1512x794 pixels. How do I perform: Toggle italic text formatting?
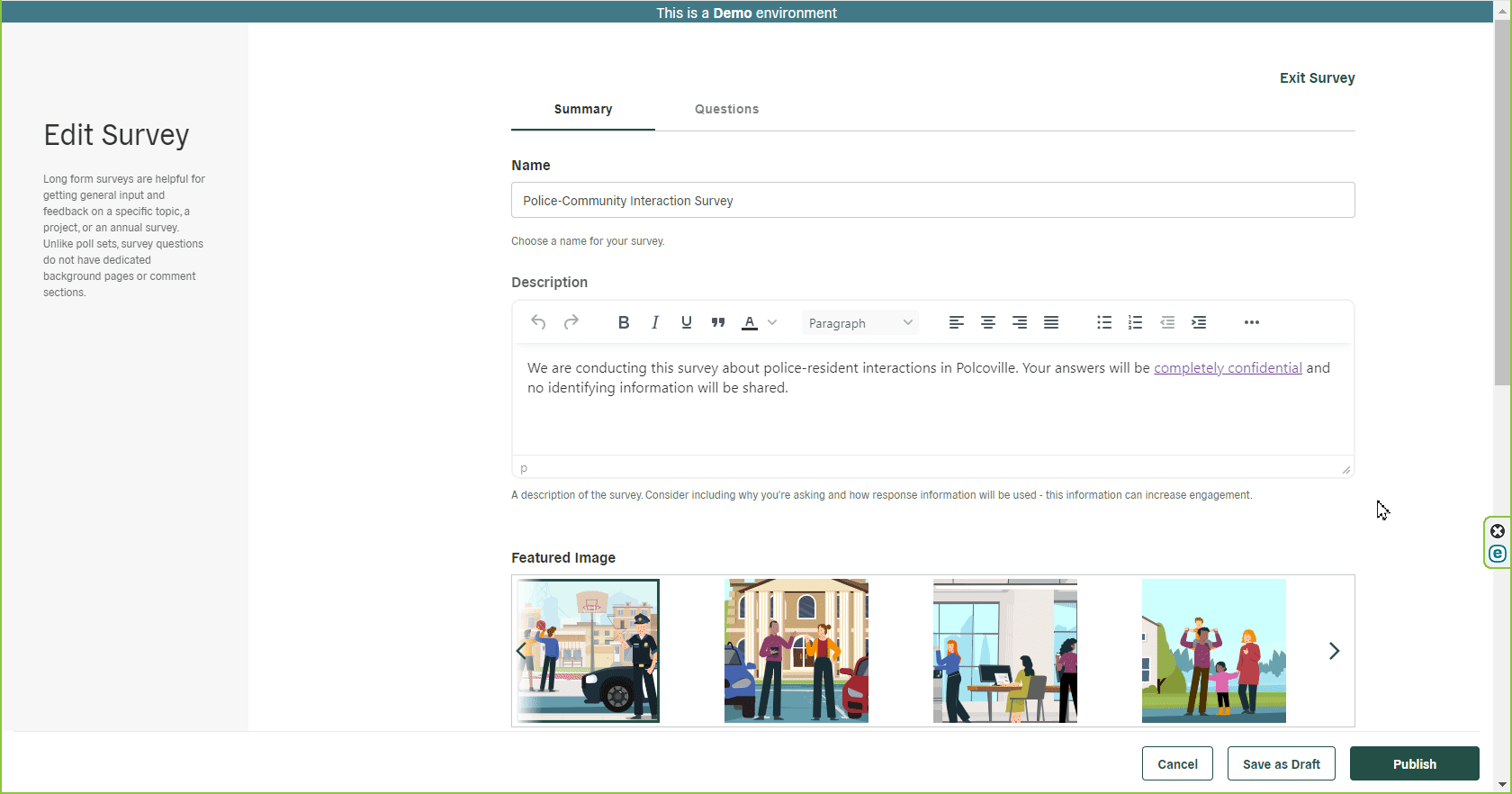point(655,322)
